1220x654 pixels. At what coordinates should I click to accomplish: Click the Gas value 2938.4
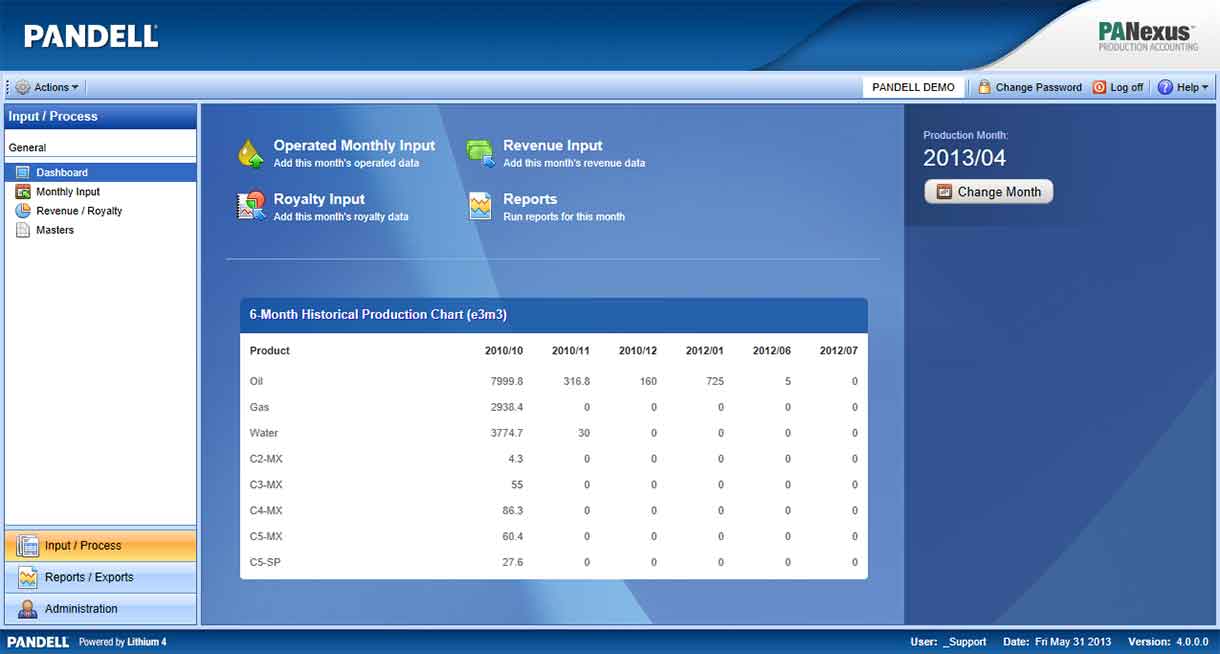coord(507,407)
